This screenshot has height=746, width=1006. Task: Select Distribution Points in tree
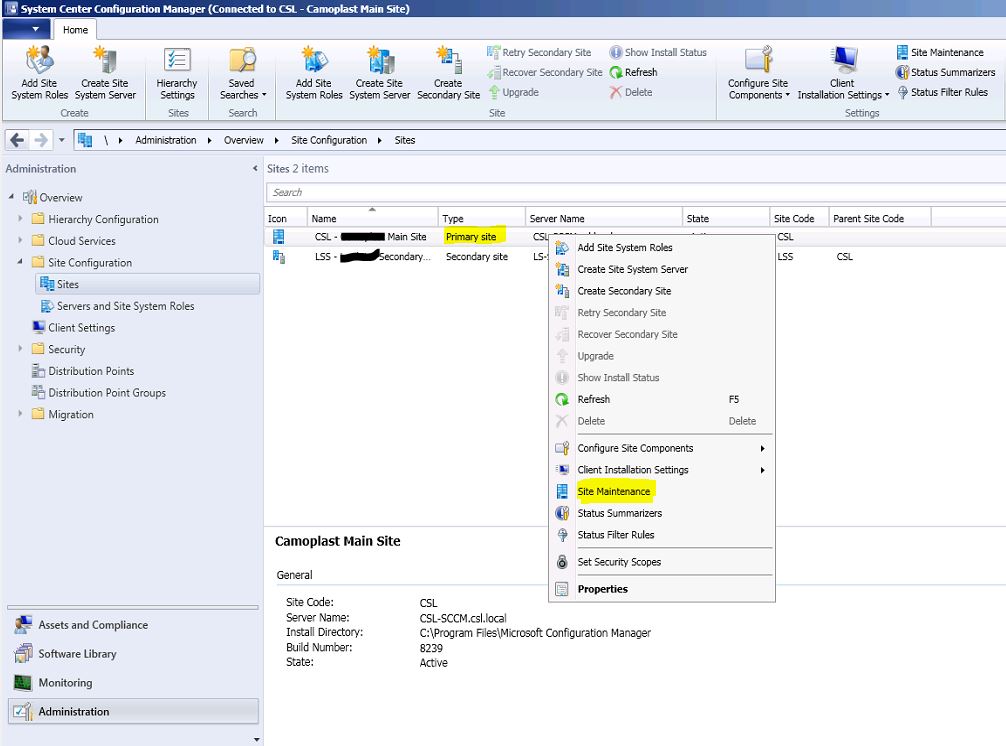[83, 371]
